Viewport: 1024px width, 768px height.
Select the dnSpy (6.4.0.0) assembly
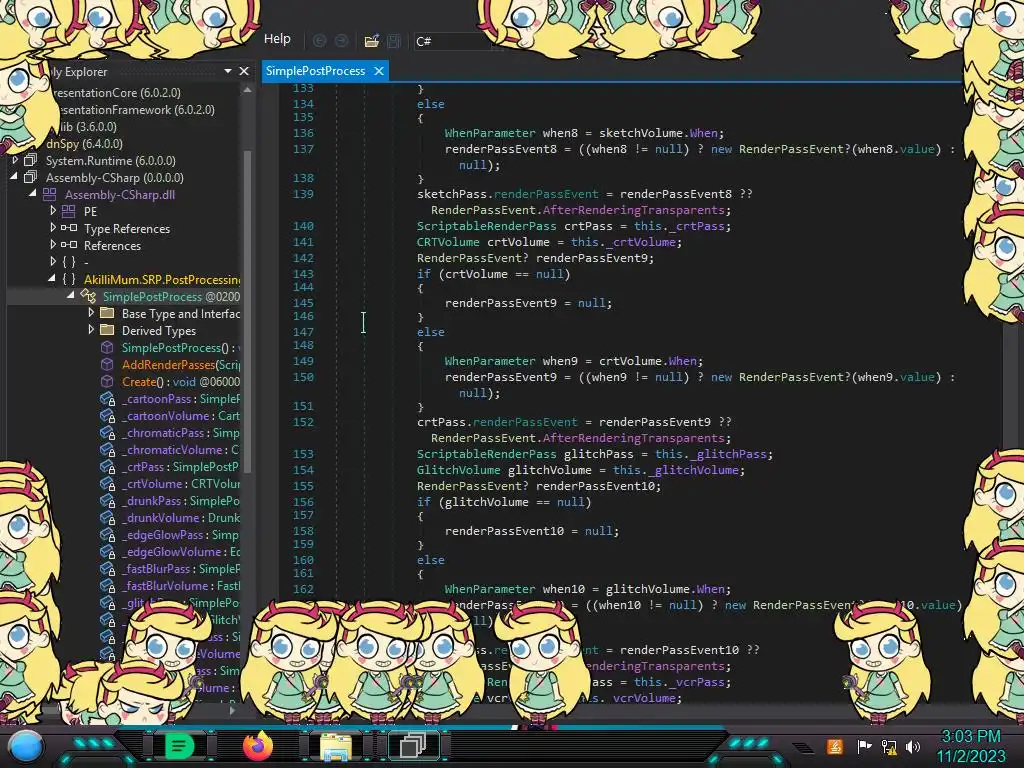84,144
